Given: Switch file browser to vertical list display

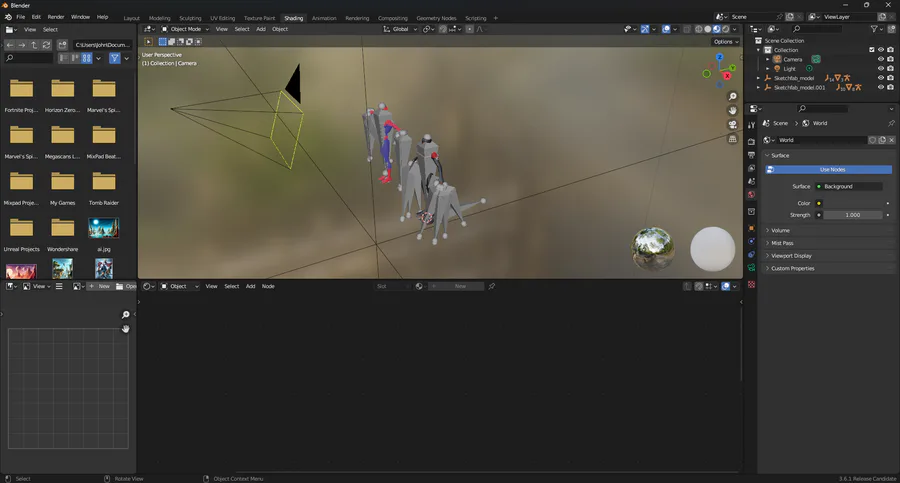Looking at the screenshot, I should pyautogui.click(x=64, y=58).
